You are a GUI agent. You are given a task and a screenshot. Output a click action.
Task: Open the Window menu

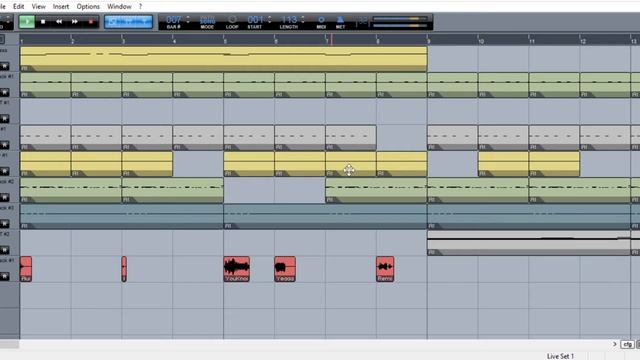[x=119, y=7]
